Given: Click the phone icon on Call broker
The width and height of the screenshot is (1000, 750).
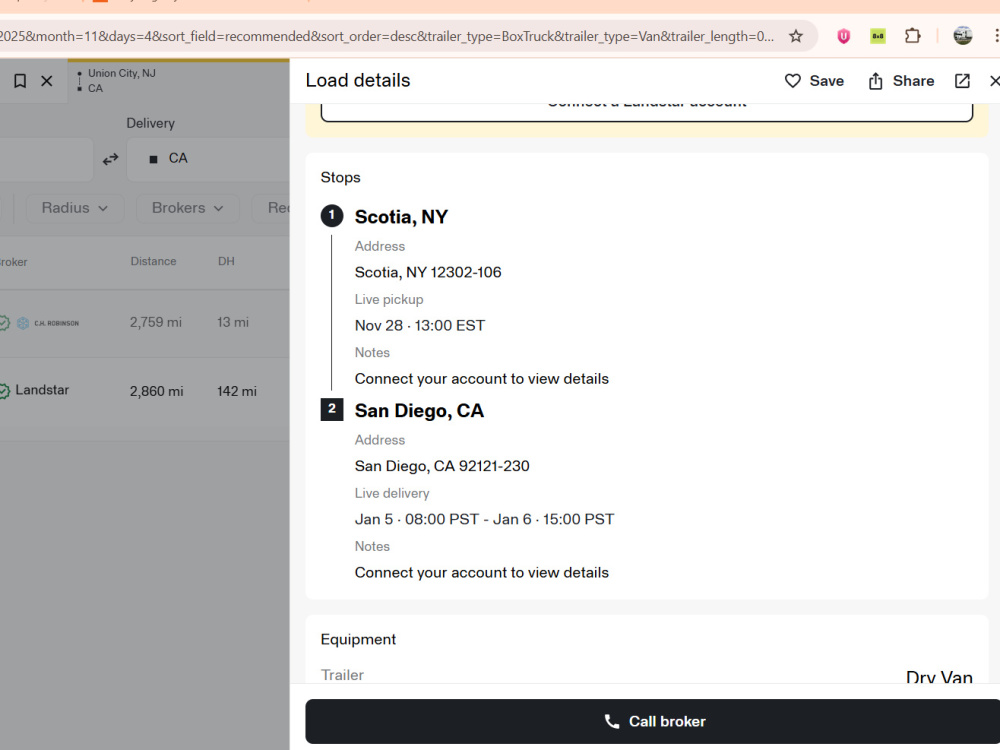Looking at the screenshot, I should coord(612,721).
